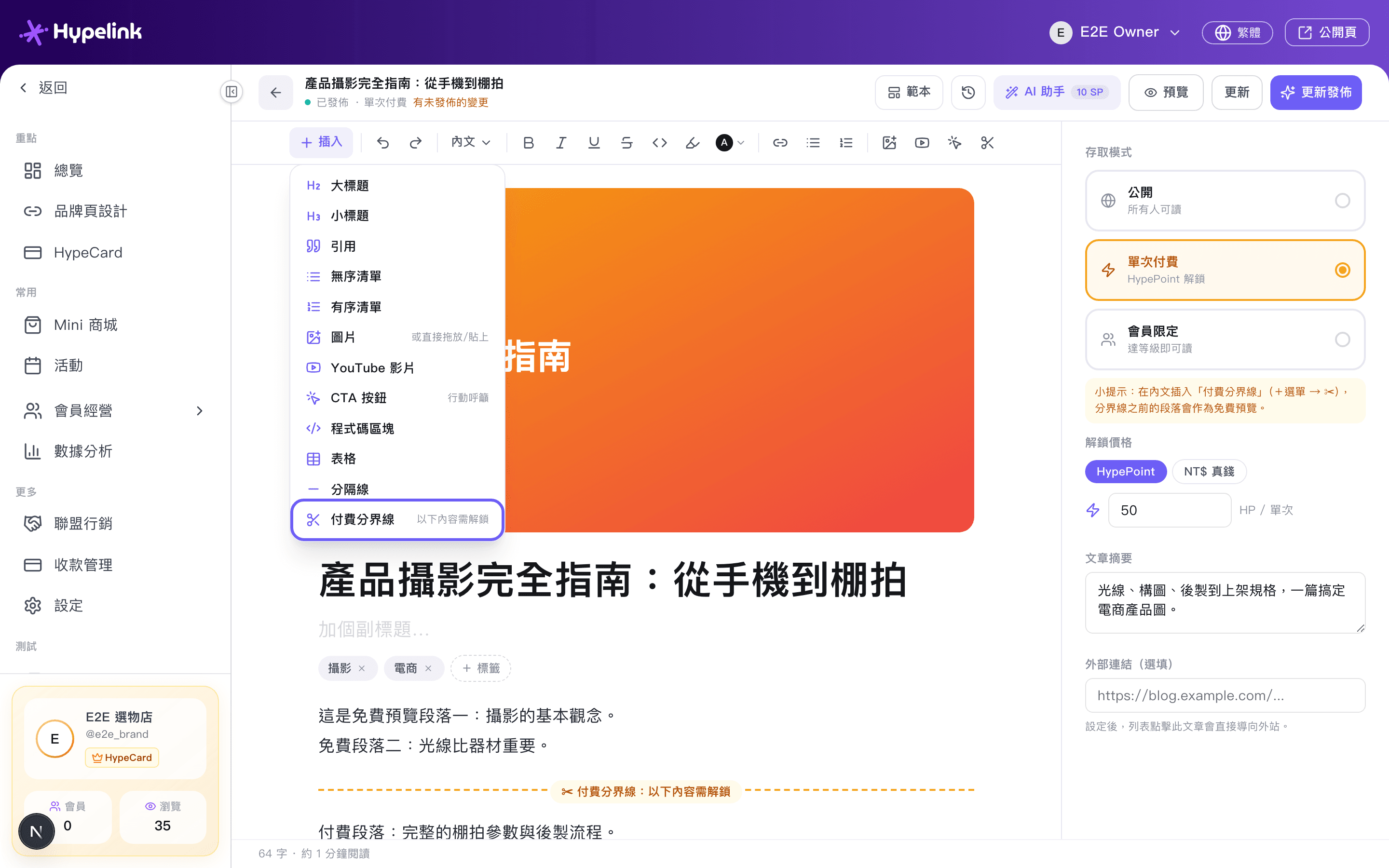This screenshot has height=868, width=1389.
Task: Open the AI 助手 panel
Action: (1057, 92)
